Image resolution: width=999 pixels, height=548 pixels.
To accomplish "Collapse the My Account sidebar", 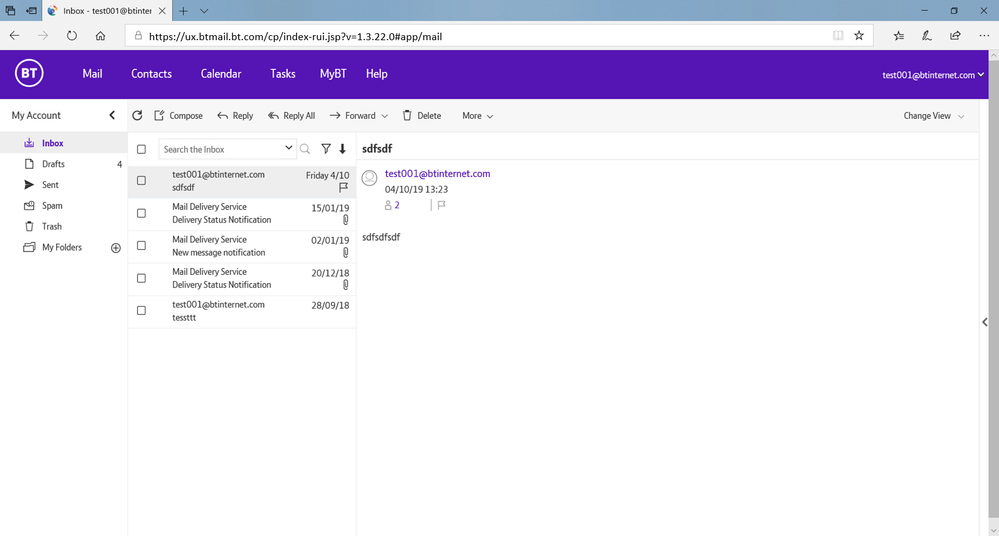I will (x=112, y=116).
